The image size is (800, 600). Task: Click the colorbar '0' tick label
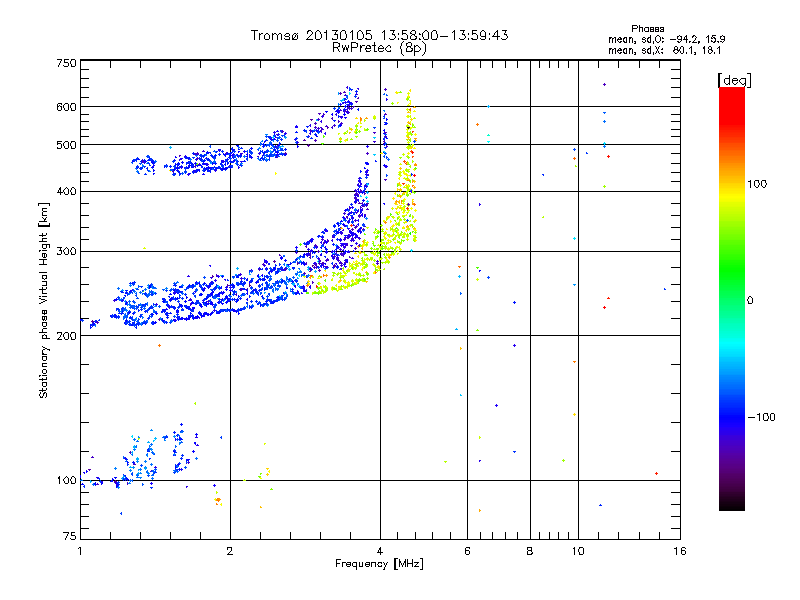[x=749, y=300]
